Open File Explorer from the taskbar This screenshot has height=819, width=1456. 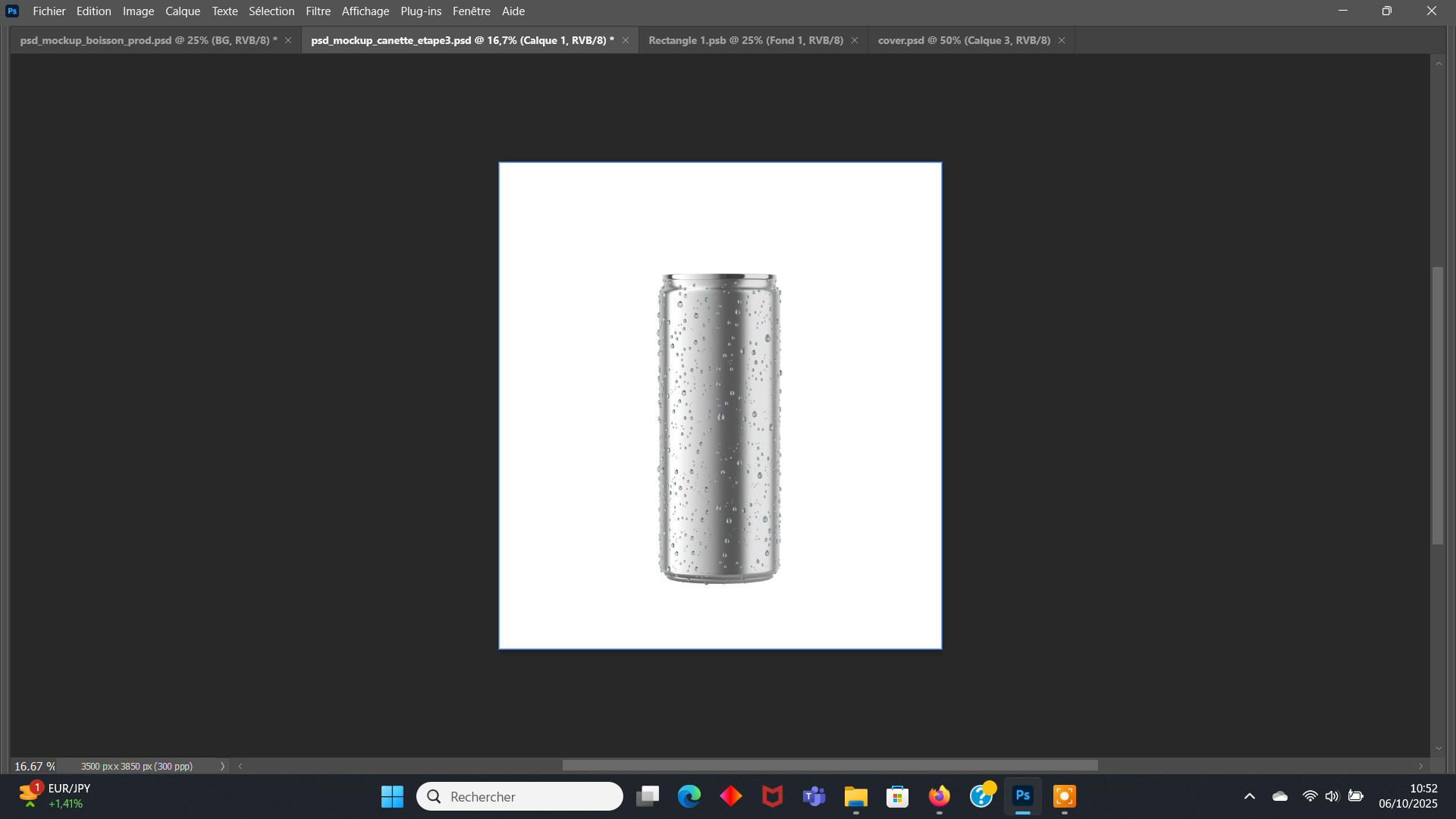(x=855, y=796)
